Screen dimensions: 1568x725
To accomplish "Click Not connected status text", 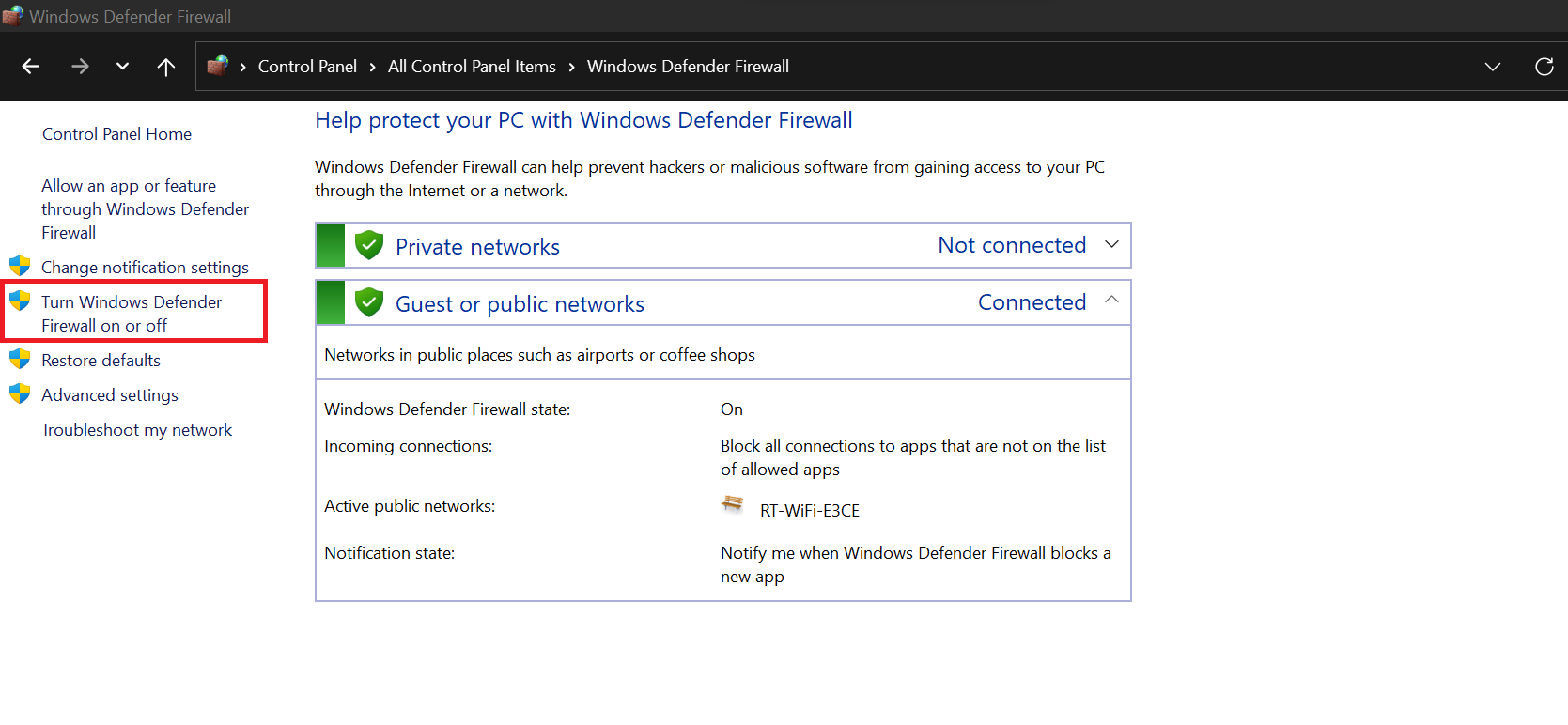I will [1012, 245].
